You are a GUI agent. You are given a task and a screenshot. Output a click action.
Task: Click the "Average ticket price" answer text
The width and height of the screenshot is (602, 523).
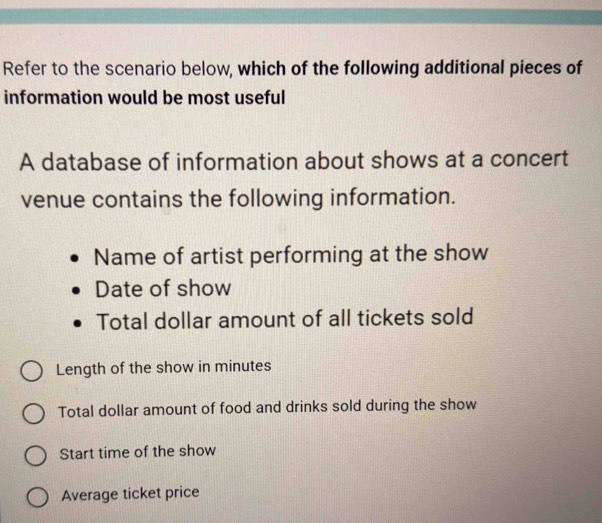[130, 493]
